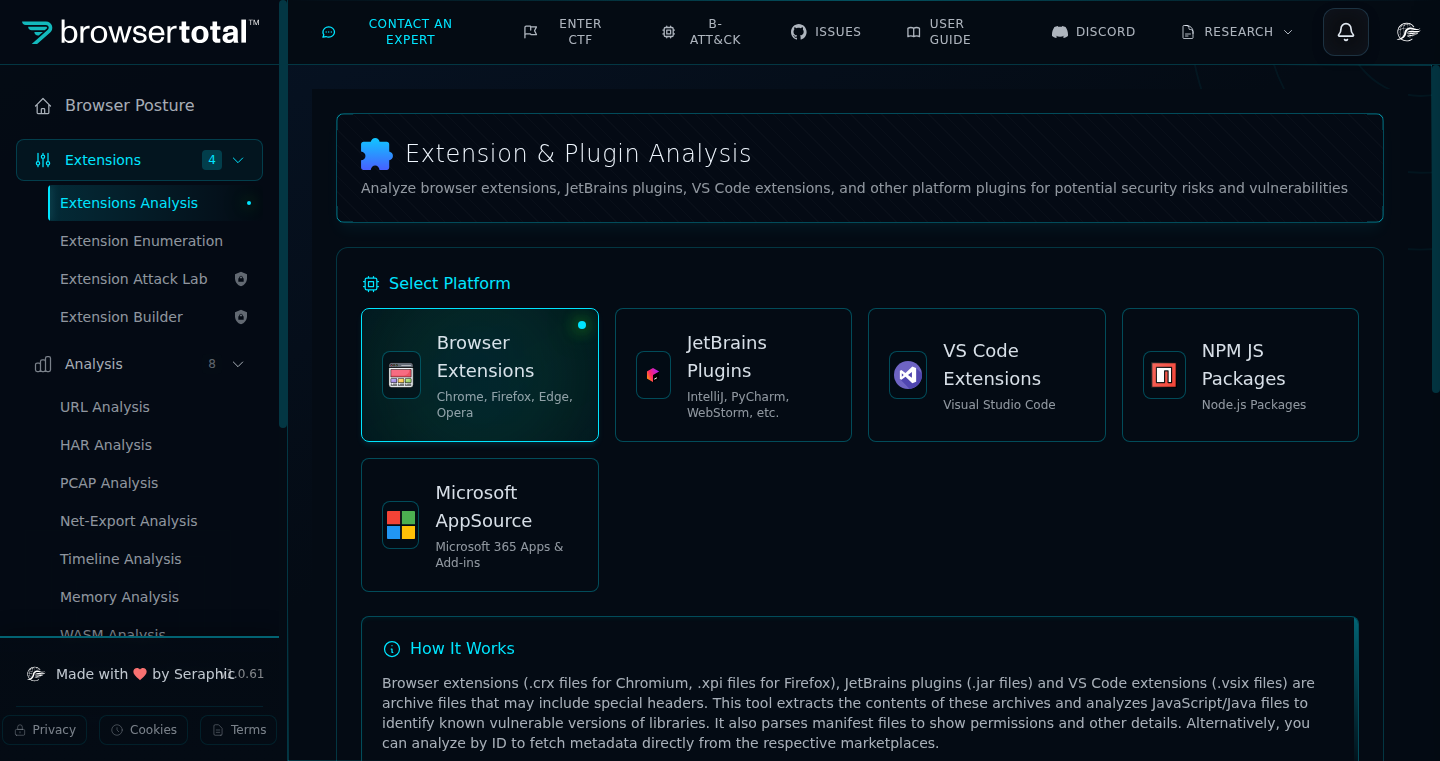
Task: Open Browser Posture page
Action: (x=139, y=106)
